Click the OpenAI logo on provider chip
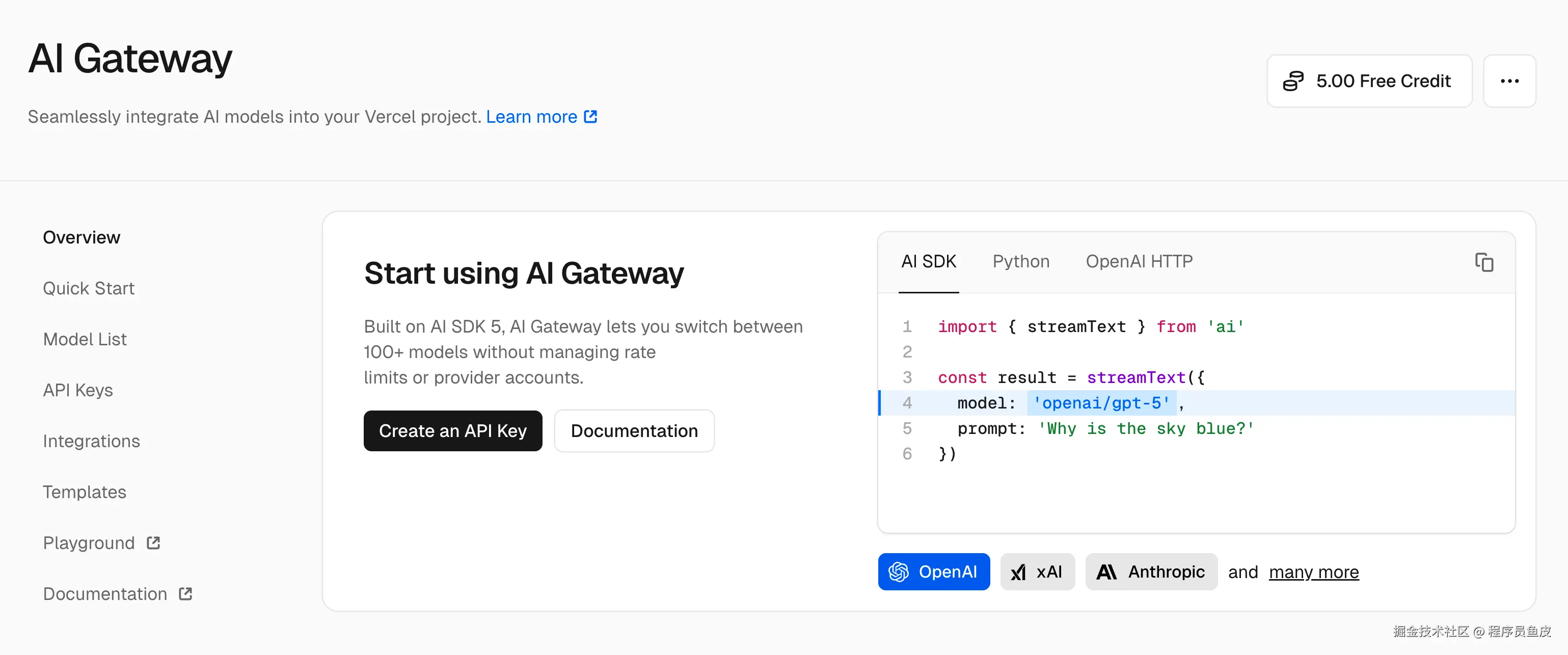Viewport: 1568px width, 655px height. tap(899, 571)
